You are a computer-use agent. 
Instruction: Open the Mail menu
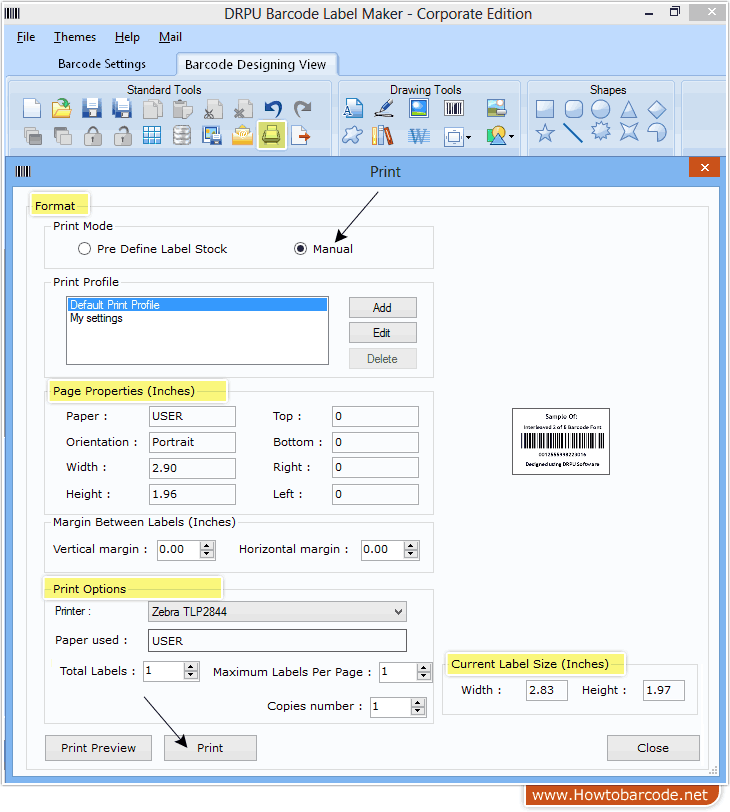[x=170, y=37]
